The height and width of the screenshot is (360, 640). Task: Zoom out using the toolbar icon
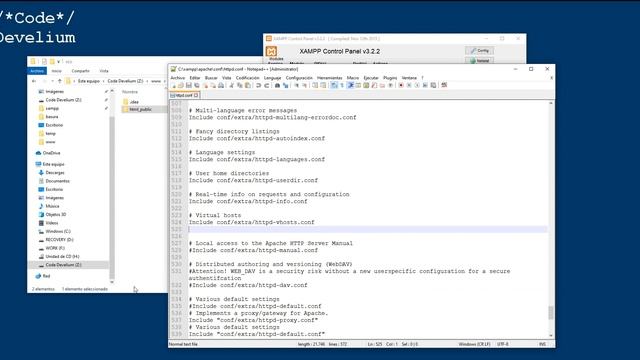(x=304, y=85)
